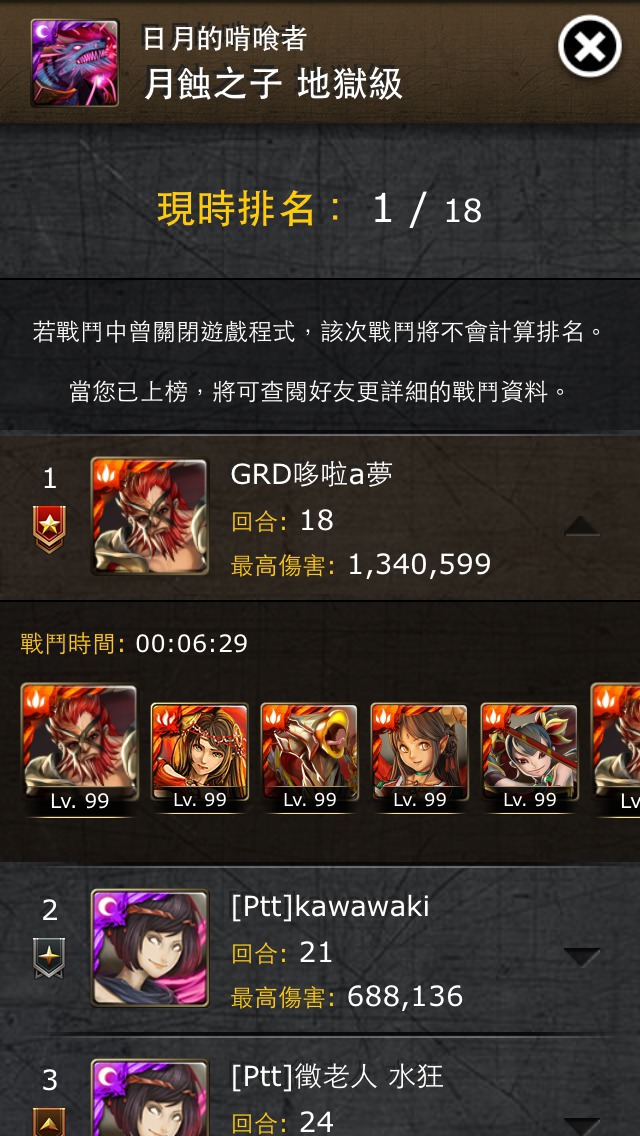Tap the player name GRD哆啦a夢
Viewport: 640px width, 1136px height.
(312, 474)
